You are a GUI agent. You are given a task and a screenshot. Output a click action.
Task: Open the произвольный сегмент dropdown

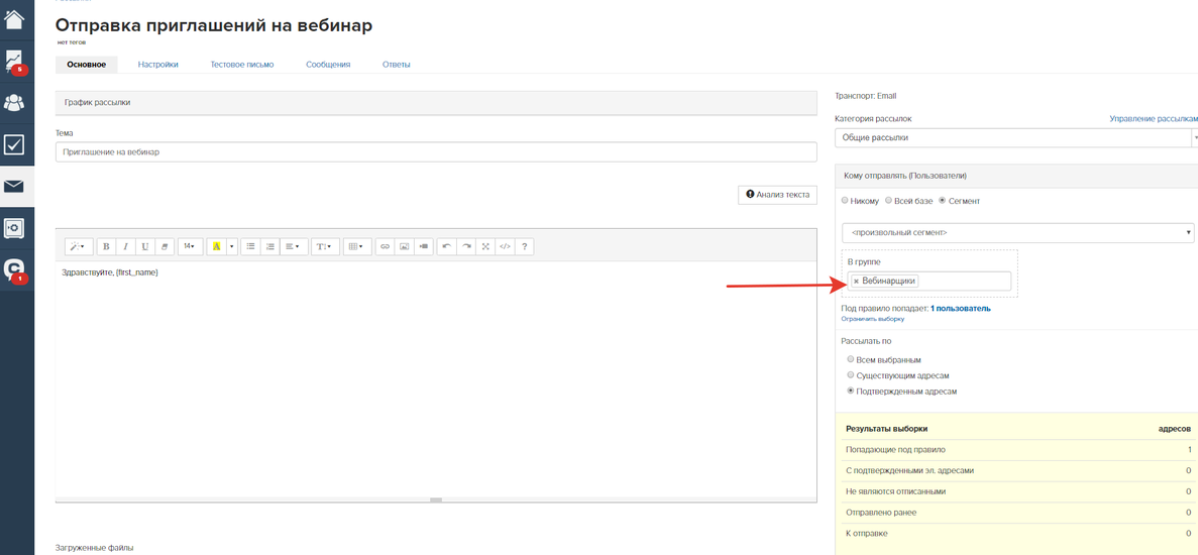(1018, 232)
